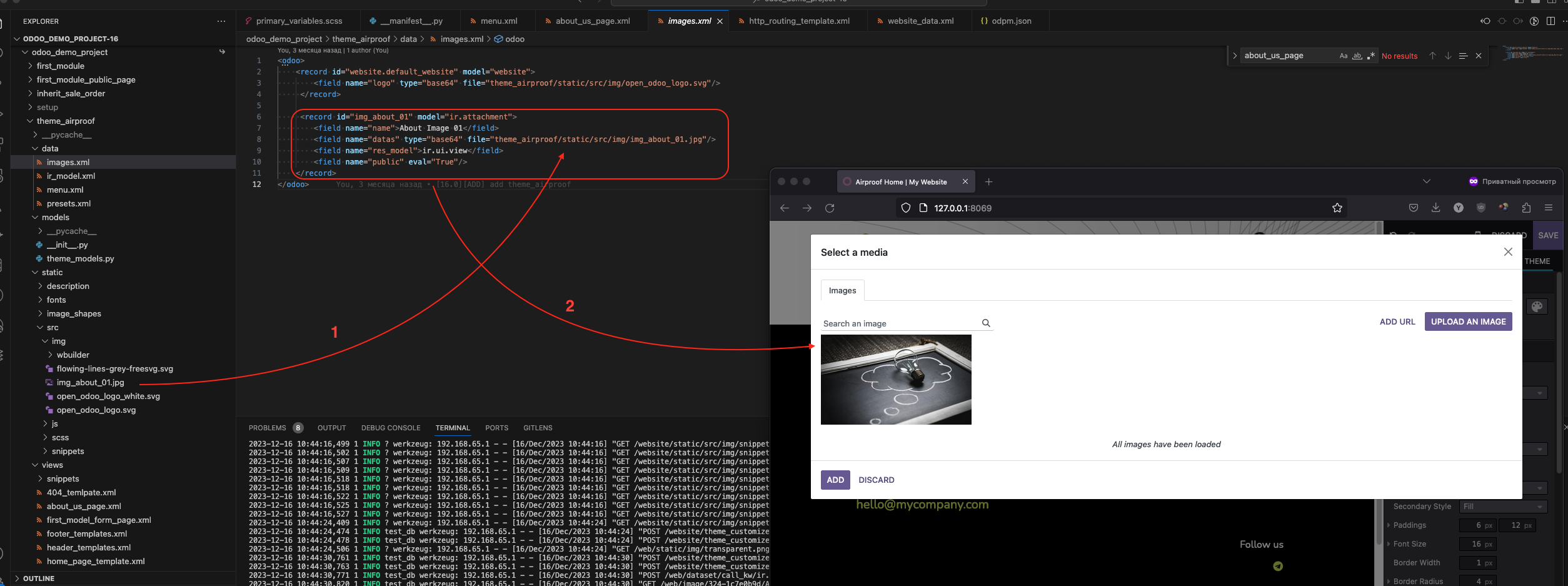Screen dimensions: 1568x586
Task: Open Firefox downloads icon
Action: (1435, 208)
